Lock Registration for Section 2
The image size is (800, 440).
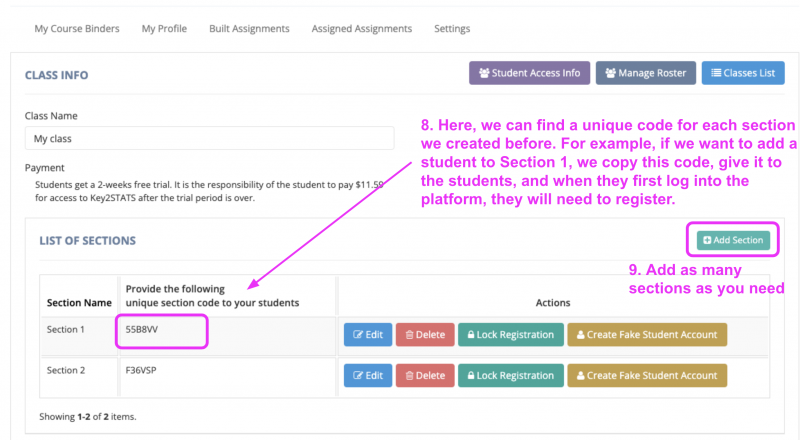point(509,375)
